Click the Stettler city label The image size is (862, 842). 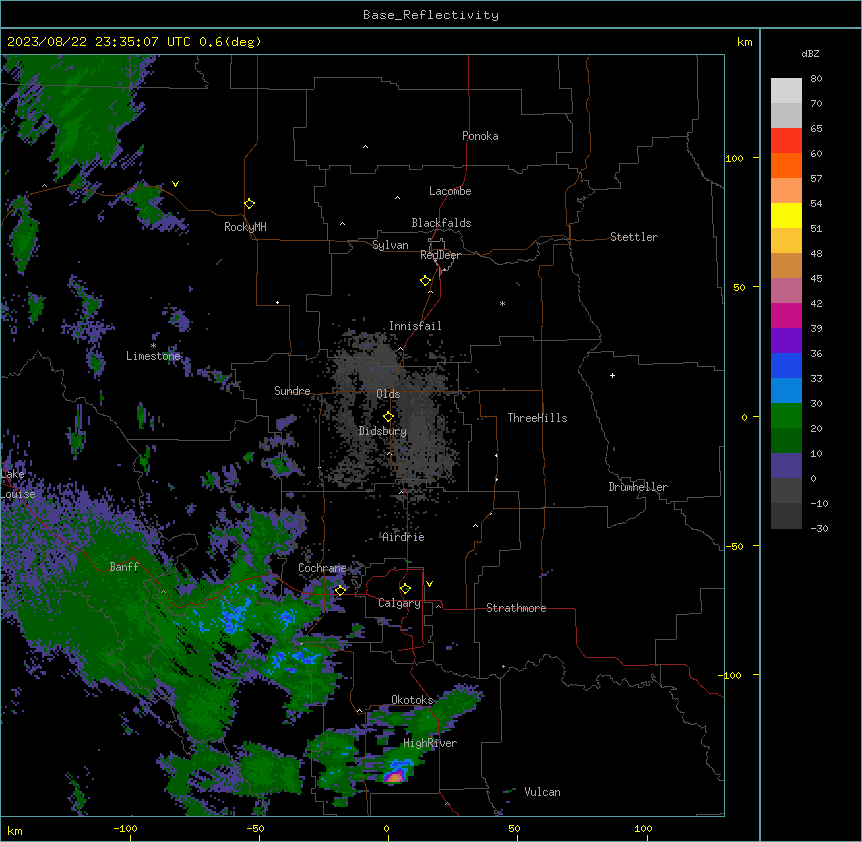(x=634, y=237)
